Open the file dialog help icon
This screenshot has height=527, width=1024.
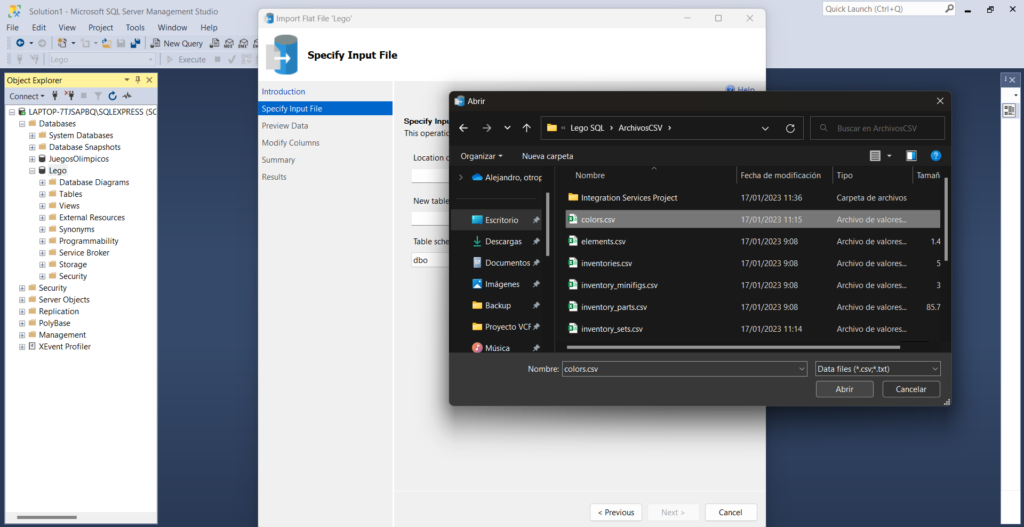pos(936,156)
